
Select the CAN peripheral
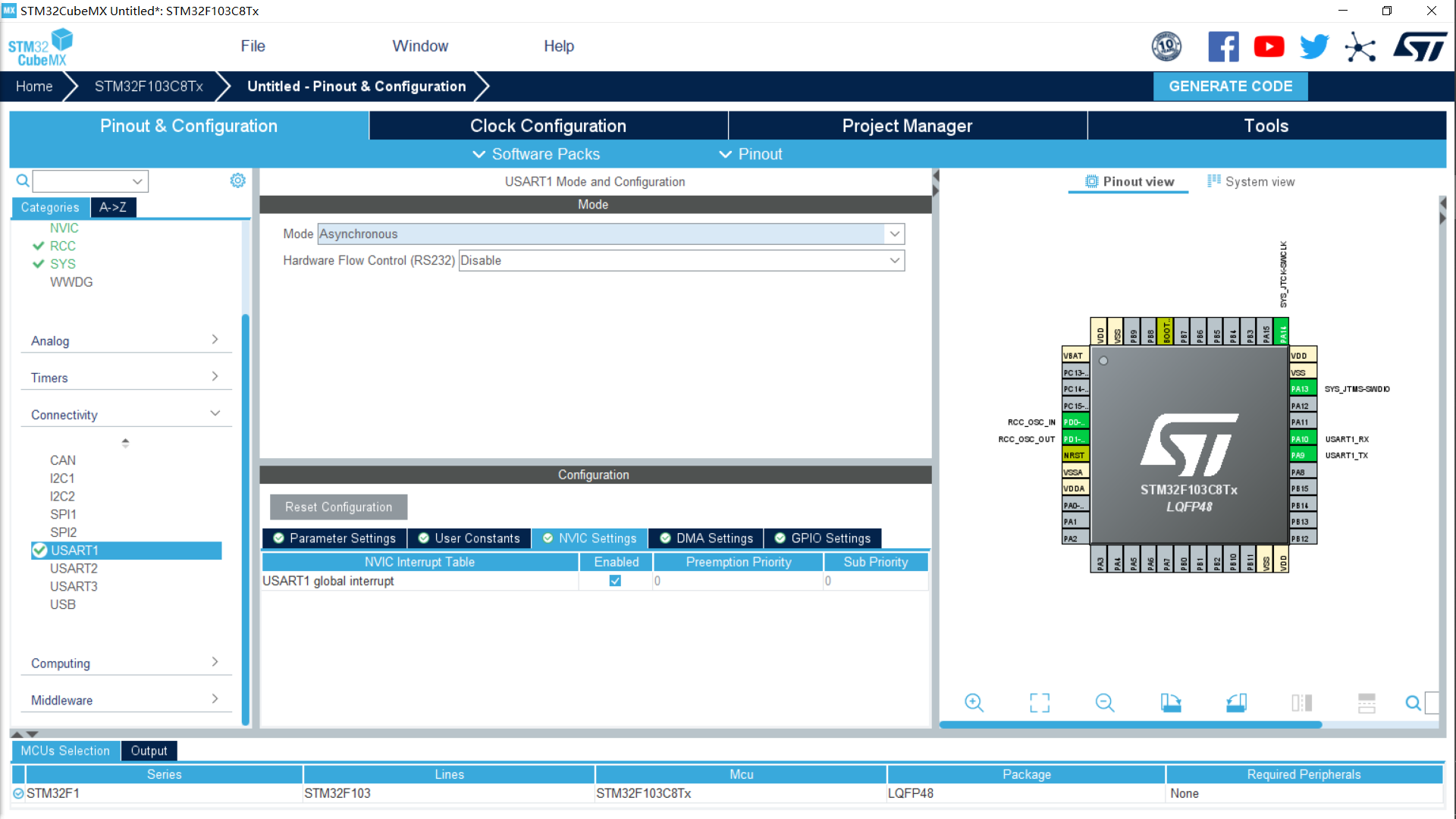point(63,460)
